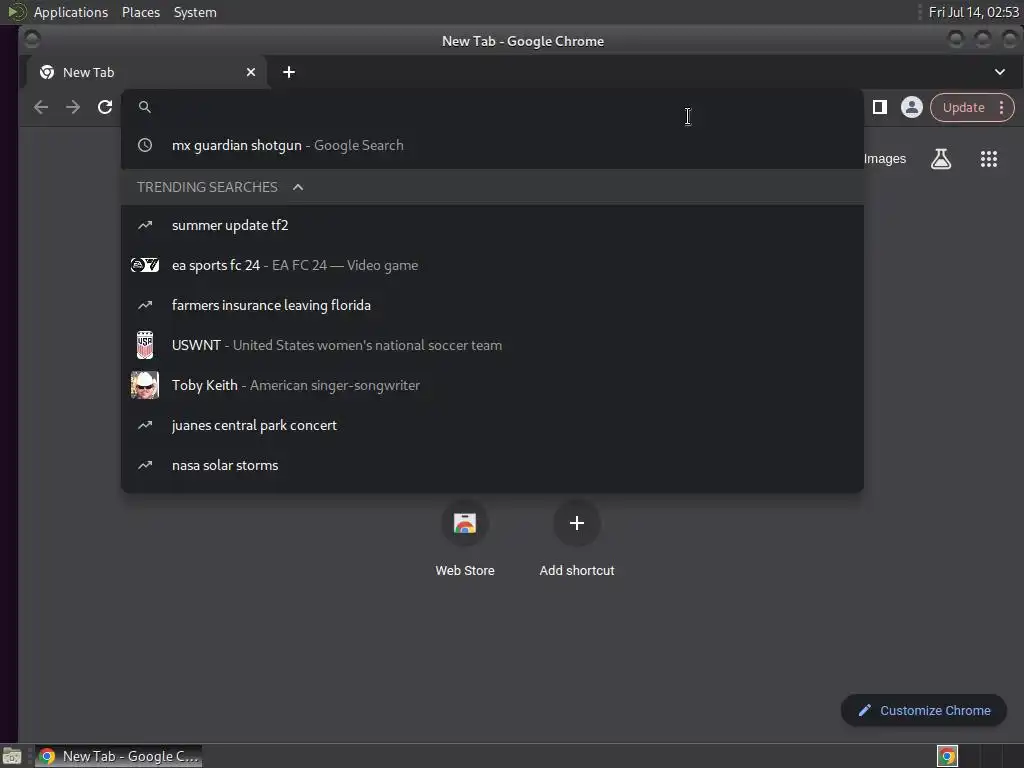The width and height of the screenshot is (1024, 768).
Task: Click the search magnifier icon in omnibox
Action: point(145,107)
